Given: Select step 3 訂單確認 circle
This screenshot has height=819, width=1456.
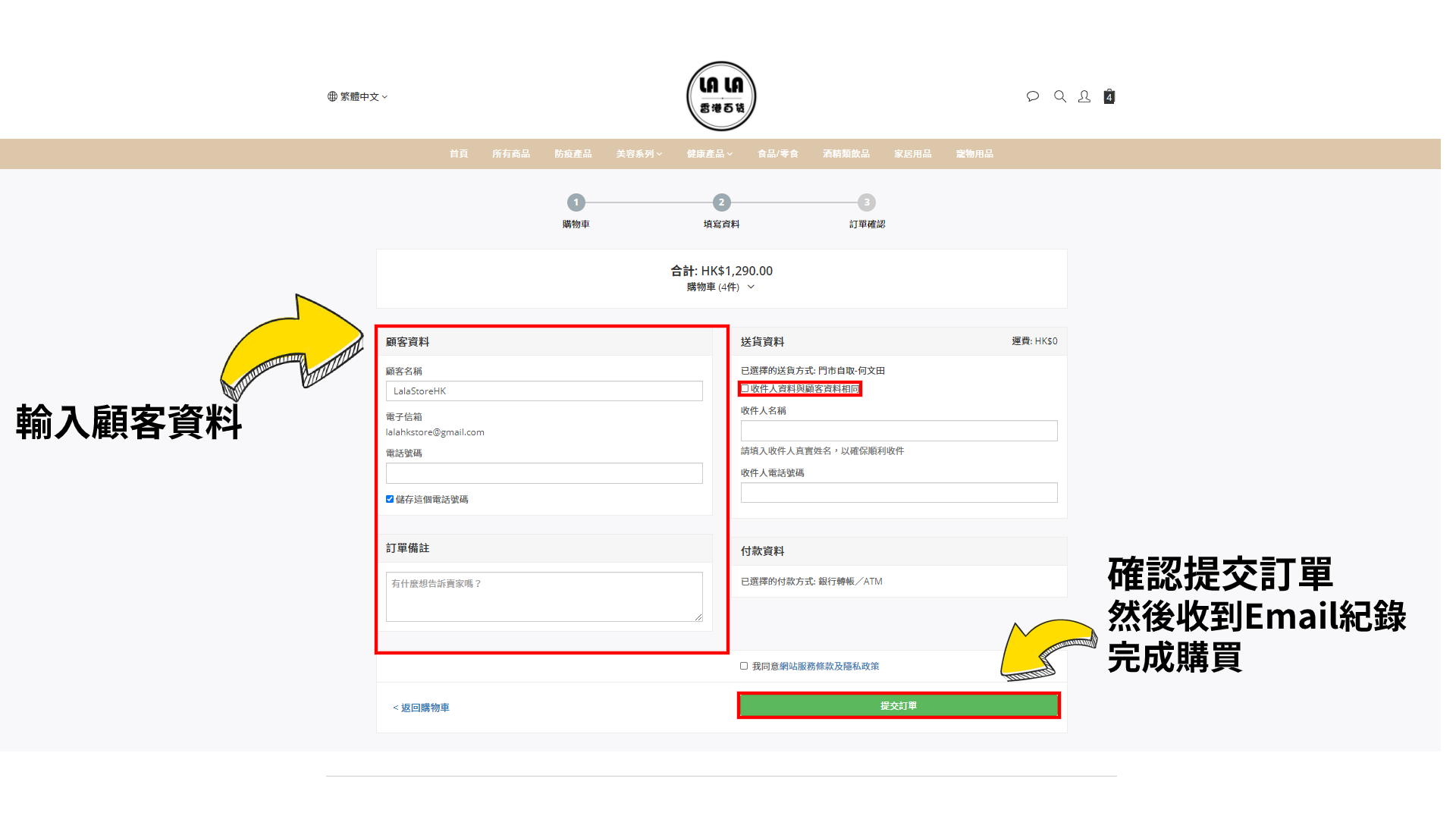Looking at the screenshot, I should 866,202.
